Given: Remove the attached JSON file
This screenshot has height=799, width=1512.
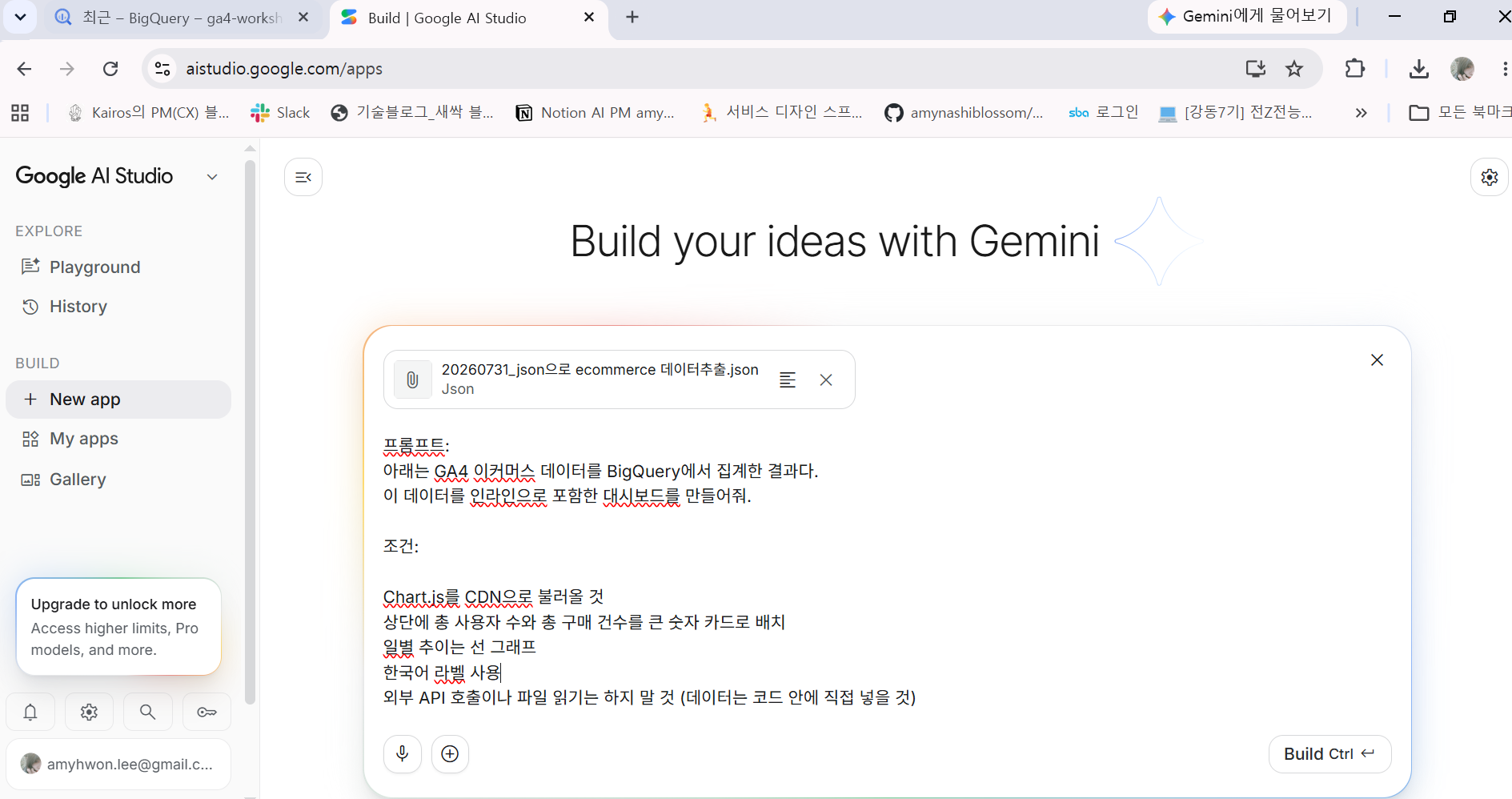Looking at the screenshot, I should 826,380.
